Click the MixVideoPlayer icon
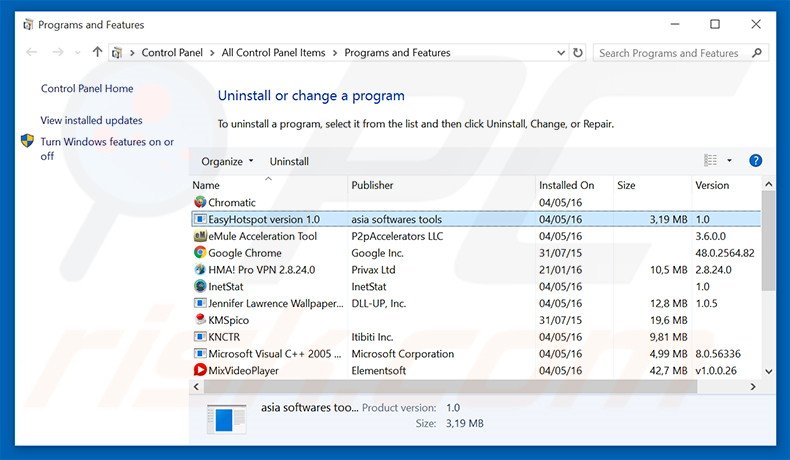790x460 pixels. pos(200,370)
